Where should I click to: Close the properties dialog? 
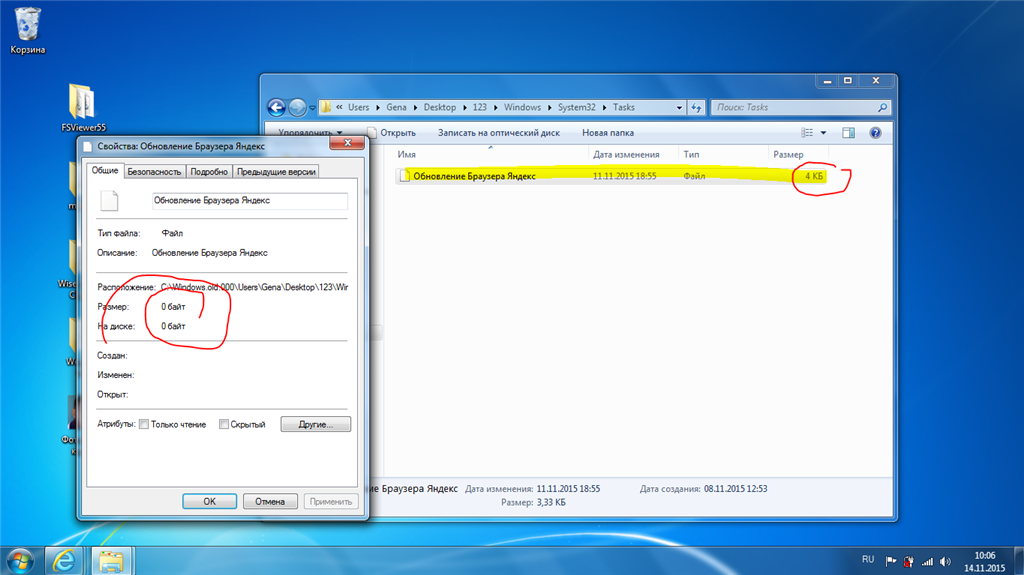347,143
